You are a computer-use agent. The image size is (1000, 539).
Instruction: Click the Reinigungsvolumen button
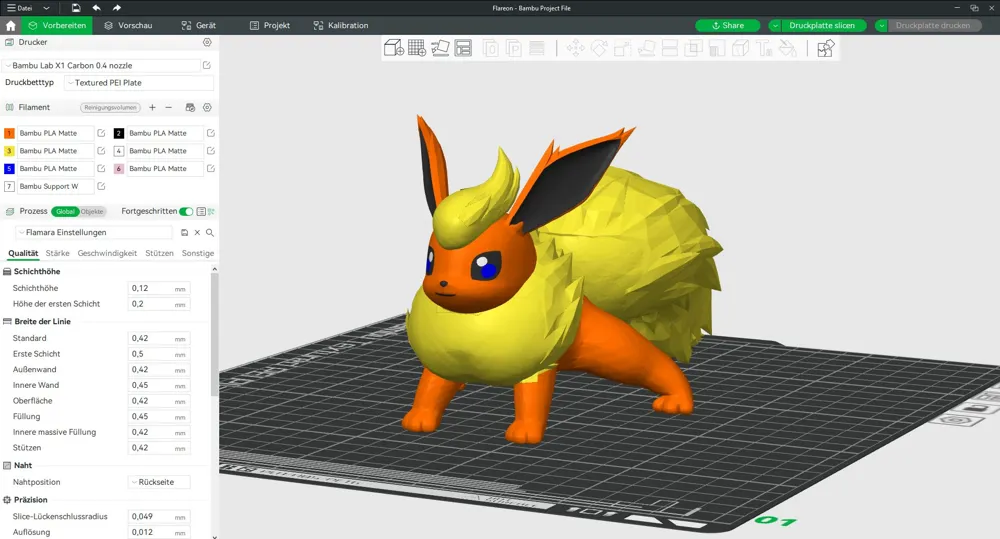[110, 107]
